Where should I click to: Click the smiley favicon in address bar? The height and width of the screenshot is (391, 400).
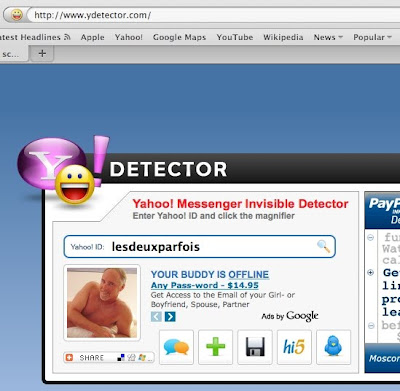click(17, 15)
